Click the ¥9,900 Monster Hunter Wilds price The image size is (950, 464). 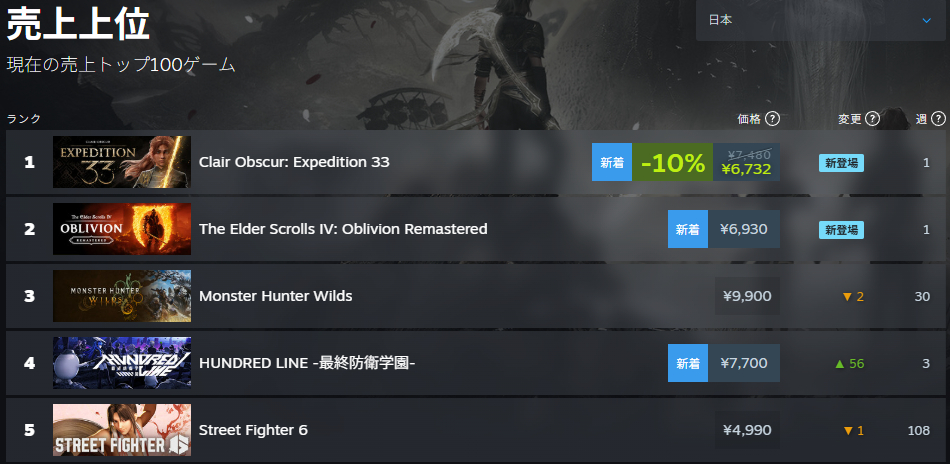click(x=747, y=296)
